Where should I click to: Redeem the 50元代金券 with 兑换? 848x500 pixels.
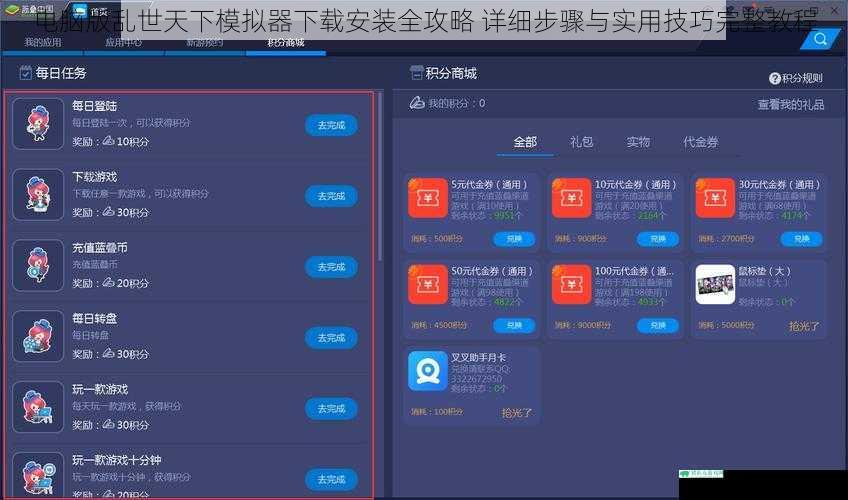pos(514,325)
